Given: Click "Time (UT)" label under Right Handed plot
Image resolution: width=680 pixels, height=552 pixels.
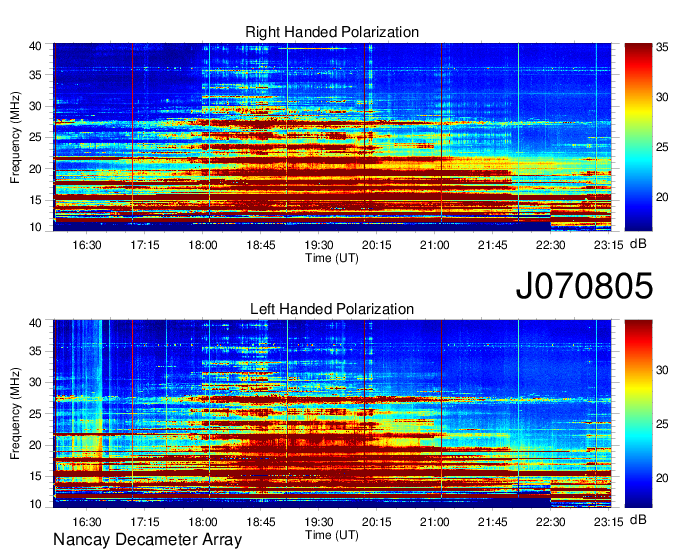Looking at the screenshot, I should (x=332, y=258).
